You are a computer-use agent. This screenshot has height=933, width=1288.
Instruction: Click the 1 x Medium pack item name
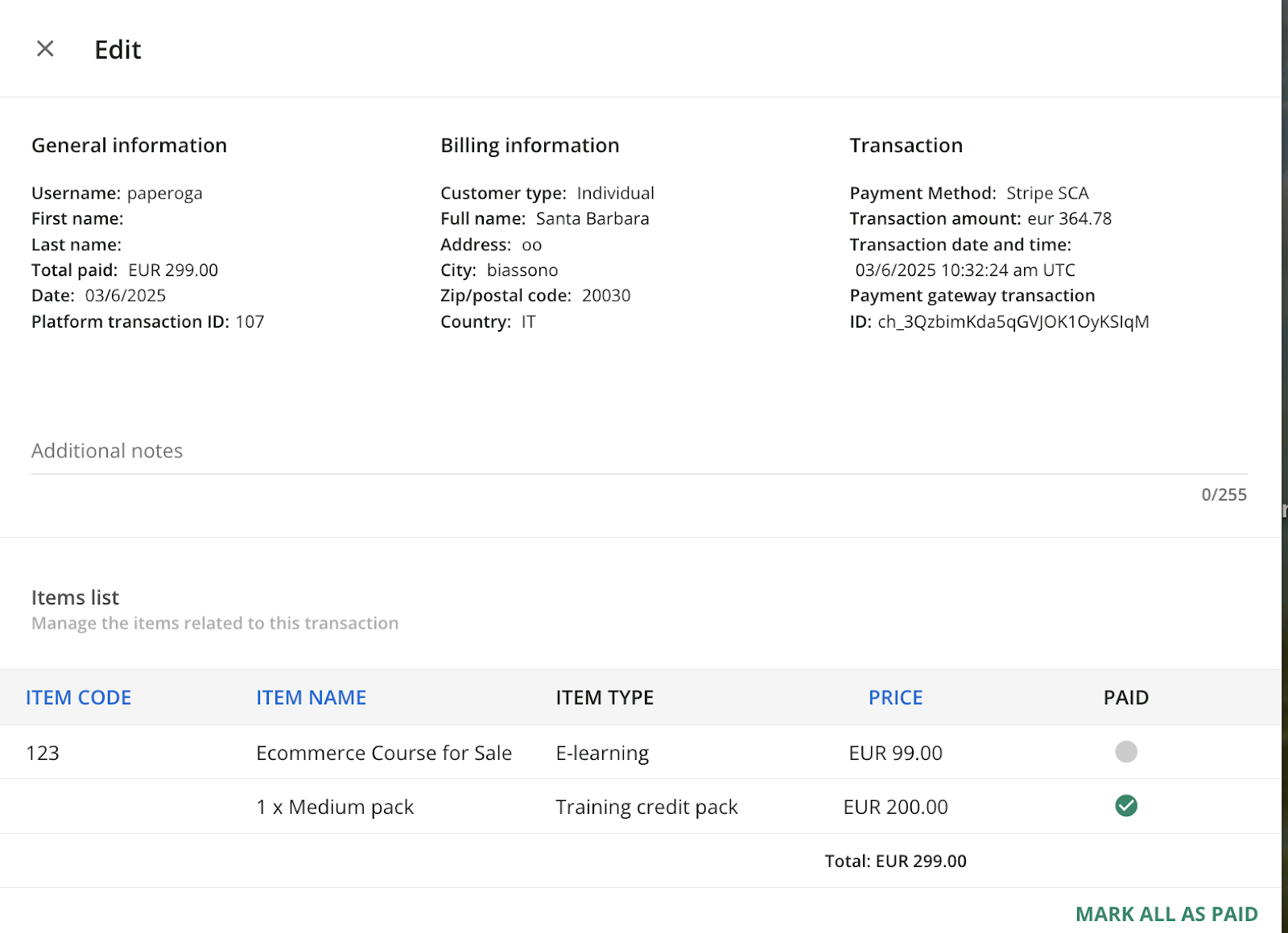(335, 807)
